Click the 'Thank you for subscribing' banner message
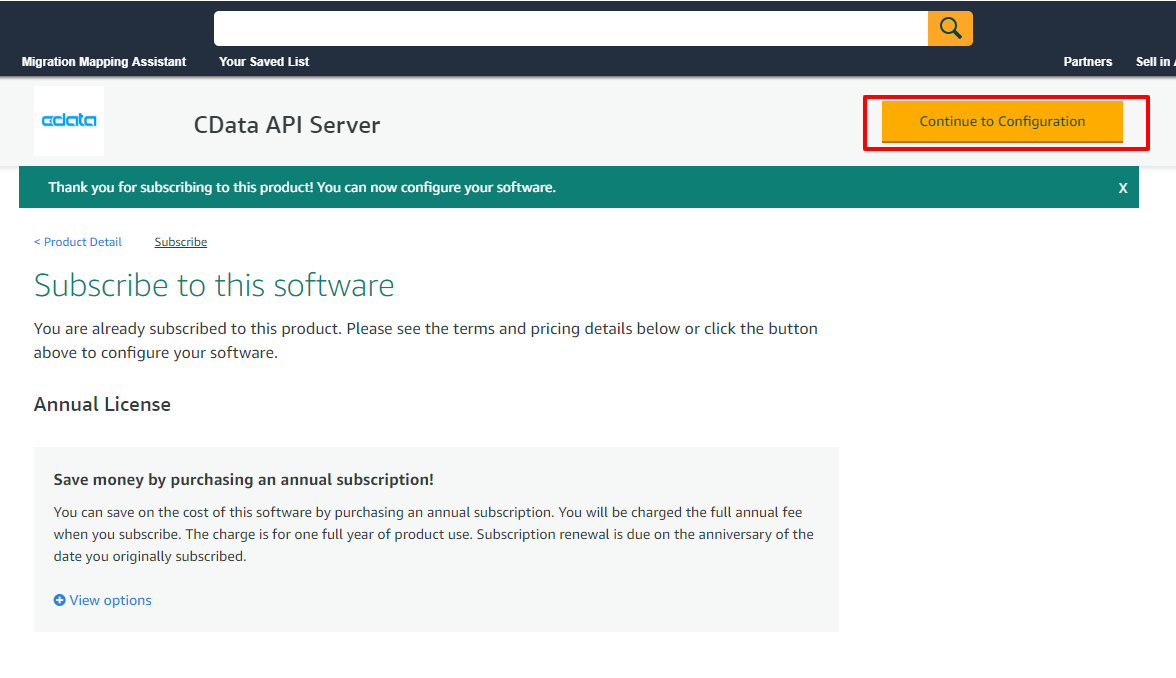This screenshot has height=678, width=1176. click(x=302, y=188)
